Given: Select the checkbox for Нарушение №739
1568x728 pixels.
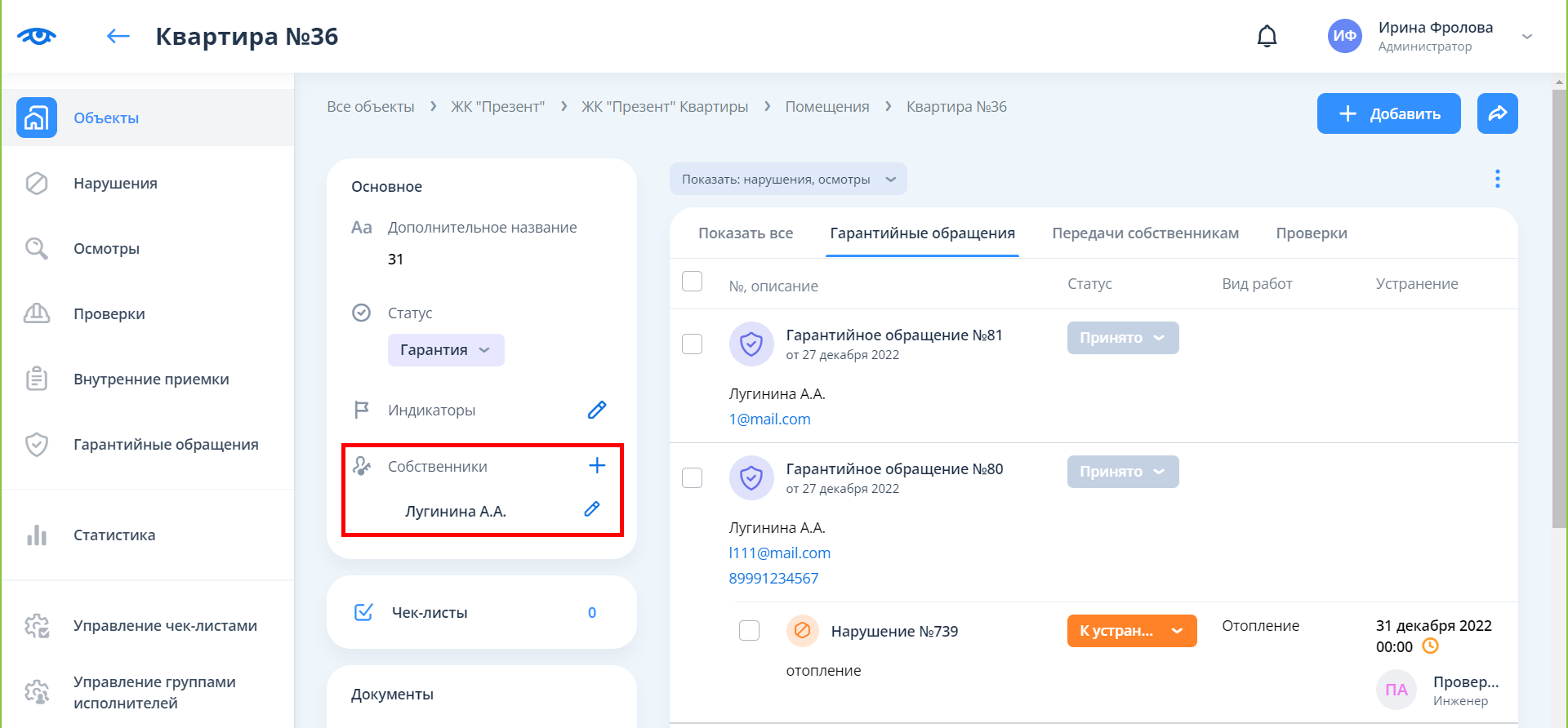Looking at the screenshot, I should point(749,631).
